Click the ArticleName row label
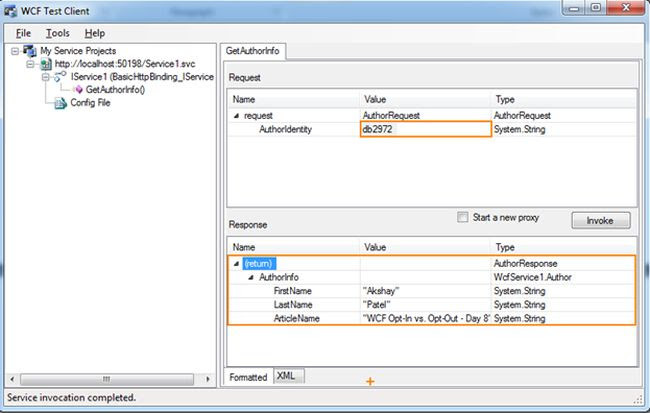 point(296,318)
